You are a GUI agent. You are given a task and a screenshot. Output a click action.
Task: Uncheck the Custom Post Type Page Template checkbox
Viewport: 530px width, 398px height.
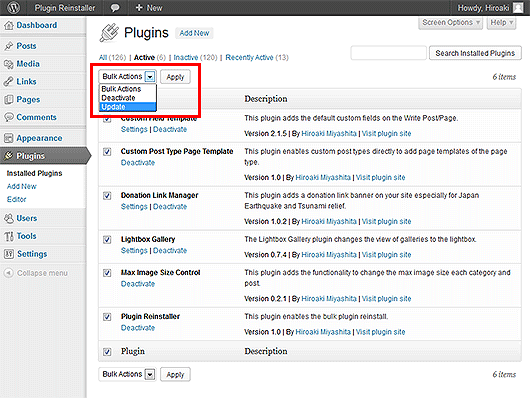point(107,152)
